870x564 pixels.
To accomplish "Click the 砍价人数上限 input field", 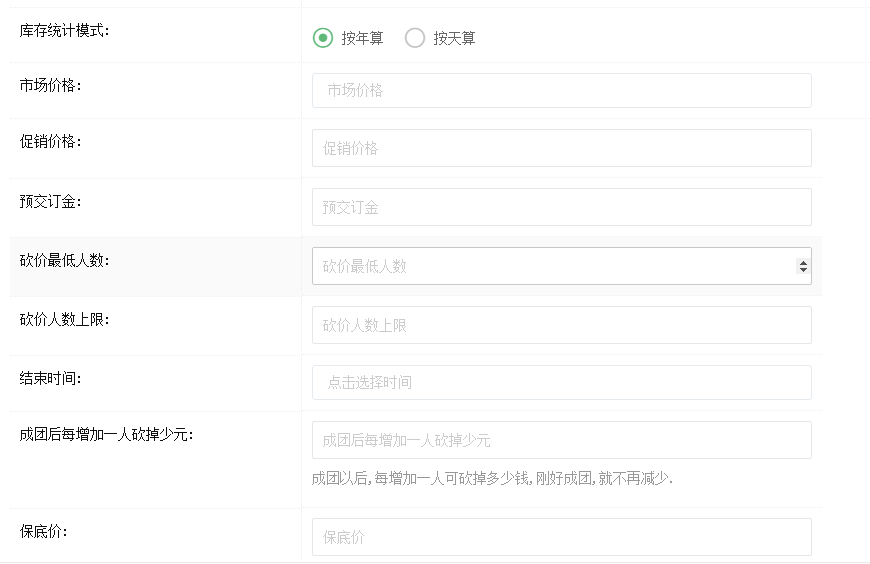I will pyautogui.click(x=561, y=325).
